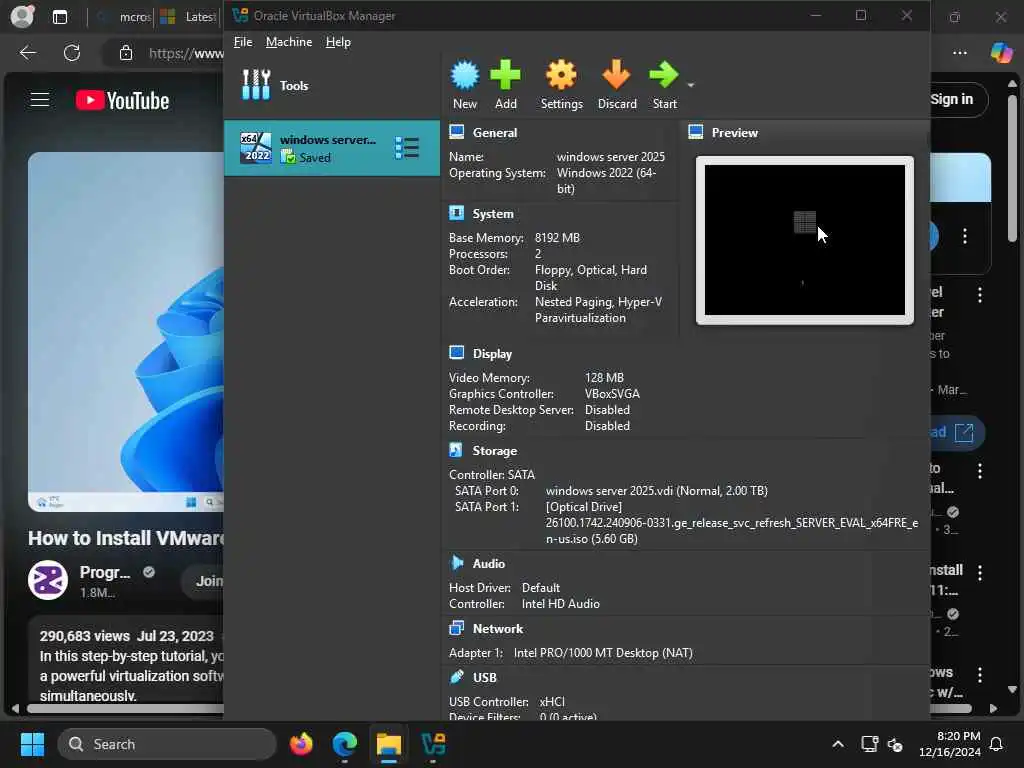
Task: Click the browser Refresh button
Action: (x=72, y=53)
